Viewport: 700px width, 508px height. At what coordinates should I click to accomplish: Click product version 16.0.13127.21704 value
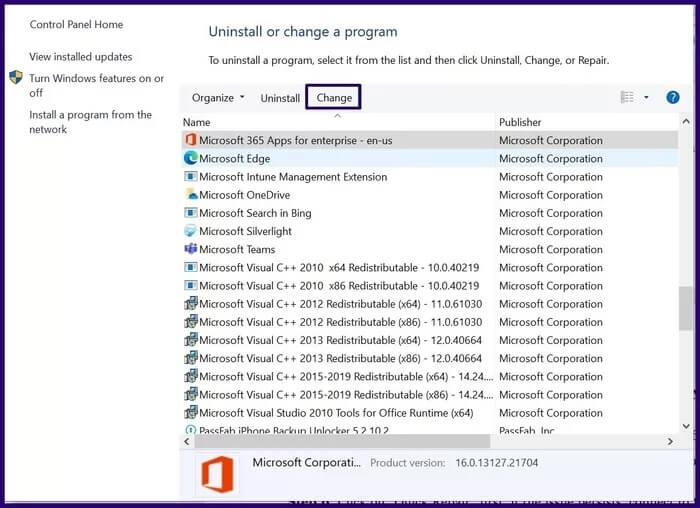click(496, 463)
